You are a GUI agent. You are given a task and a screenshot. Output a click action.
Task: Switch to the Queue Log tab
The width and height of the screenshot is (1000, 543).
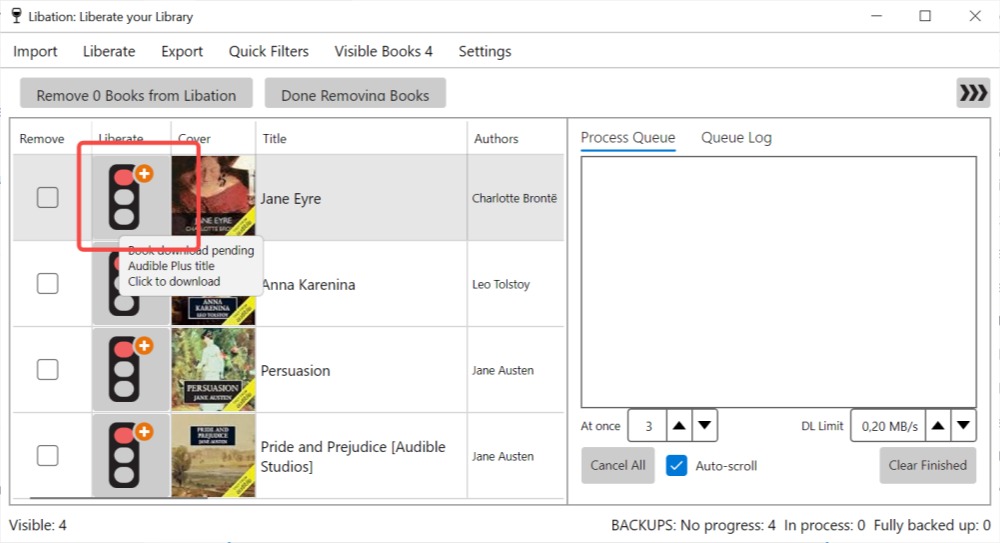pos(736,138)
